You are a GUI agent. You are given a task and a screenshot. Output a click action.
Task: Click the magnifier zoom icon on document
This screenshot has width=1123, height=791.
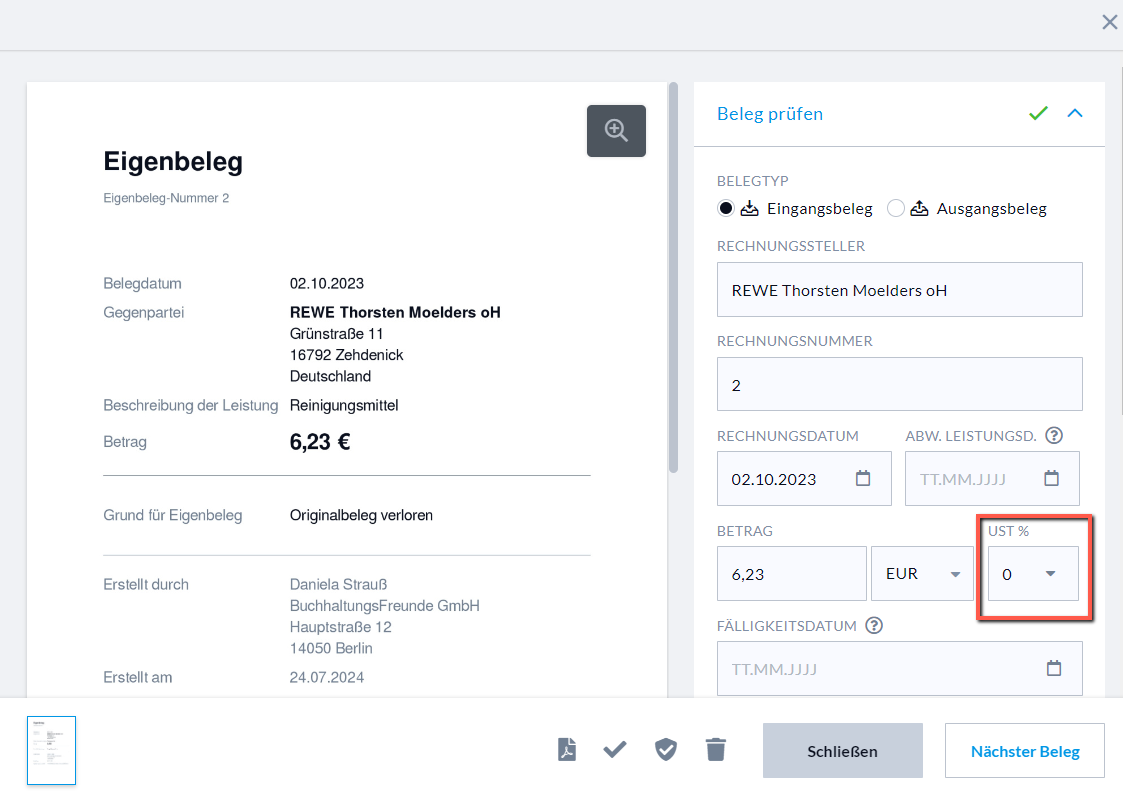click(x=616, y=131)
